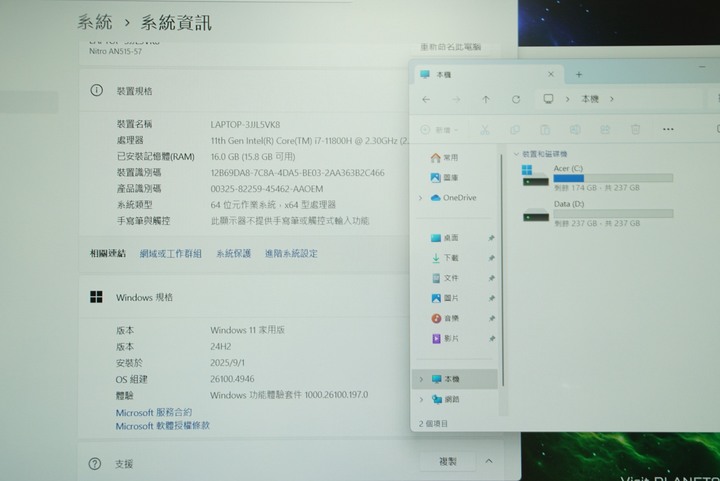720x481 pixels.
Task: Click the pin icon next to 桌面
Action: coord(491,238)
